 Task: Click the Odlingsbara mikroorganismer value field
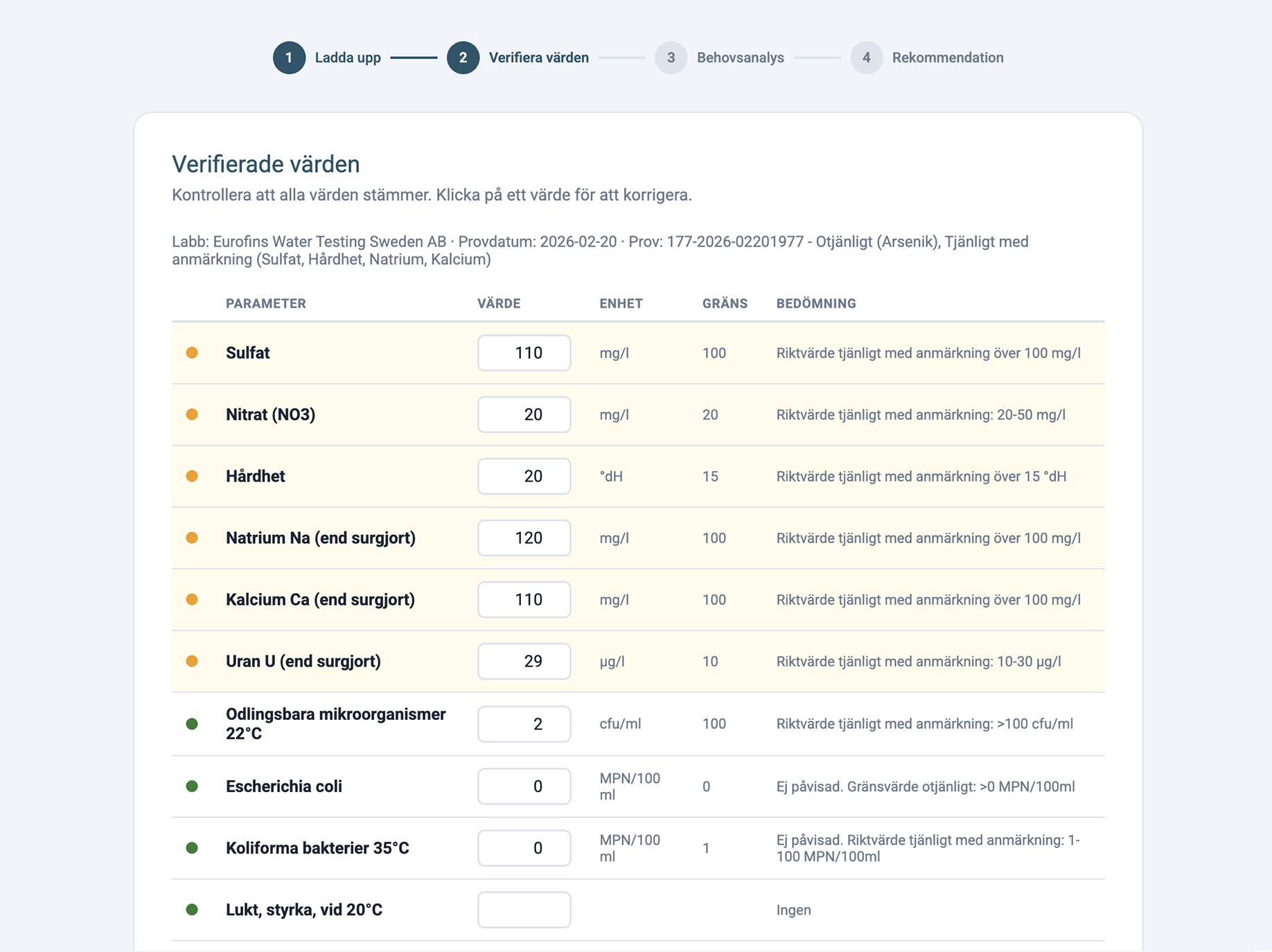[x=524, y=724]
